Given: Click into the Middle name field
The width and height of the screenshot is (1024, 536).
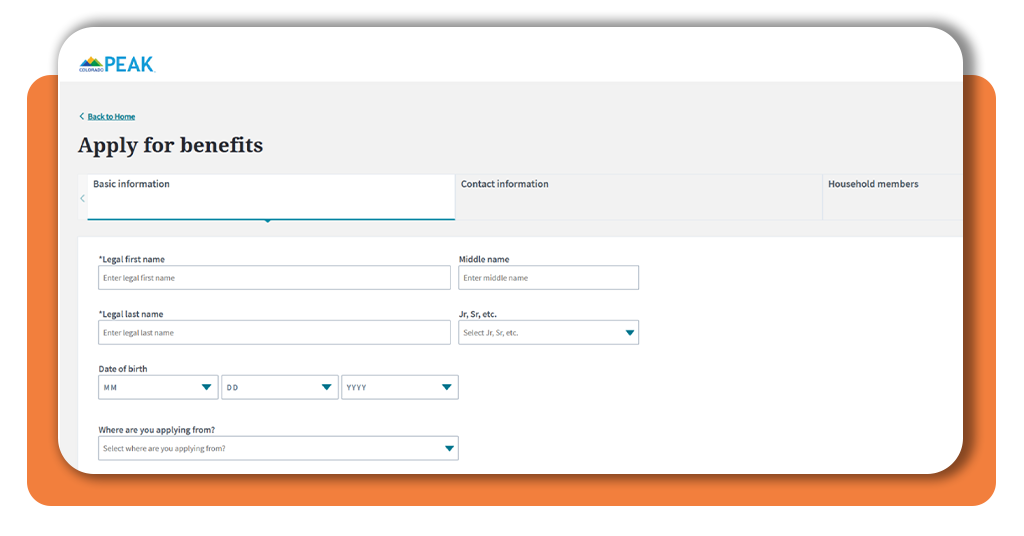Looking at the screenshot, I should (x=549, y=277).
